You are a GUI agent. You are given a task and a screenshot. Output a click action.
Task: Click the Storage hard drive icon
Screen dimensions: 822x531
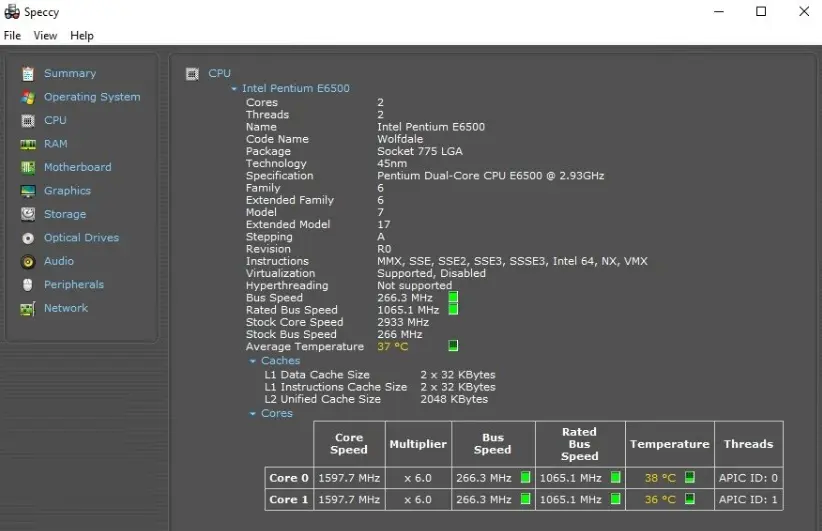(x=28, y=214)
